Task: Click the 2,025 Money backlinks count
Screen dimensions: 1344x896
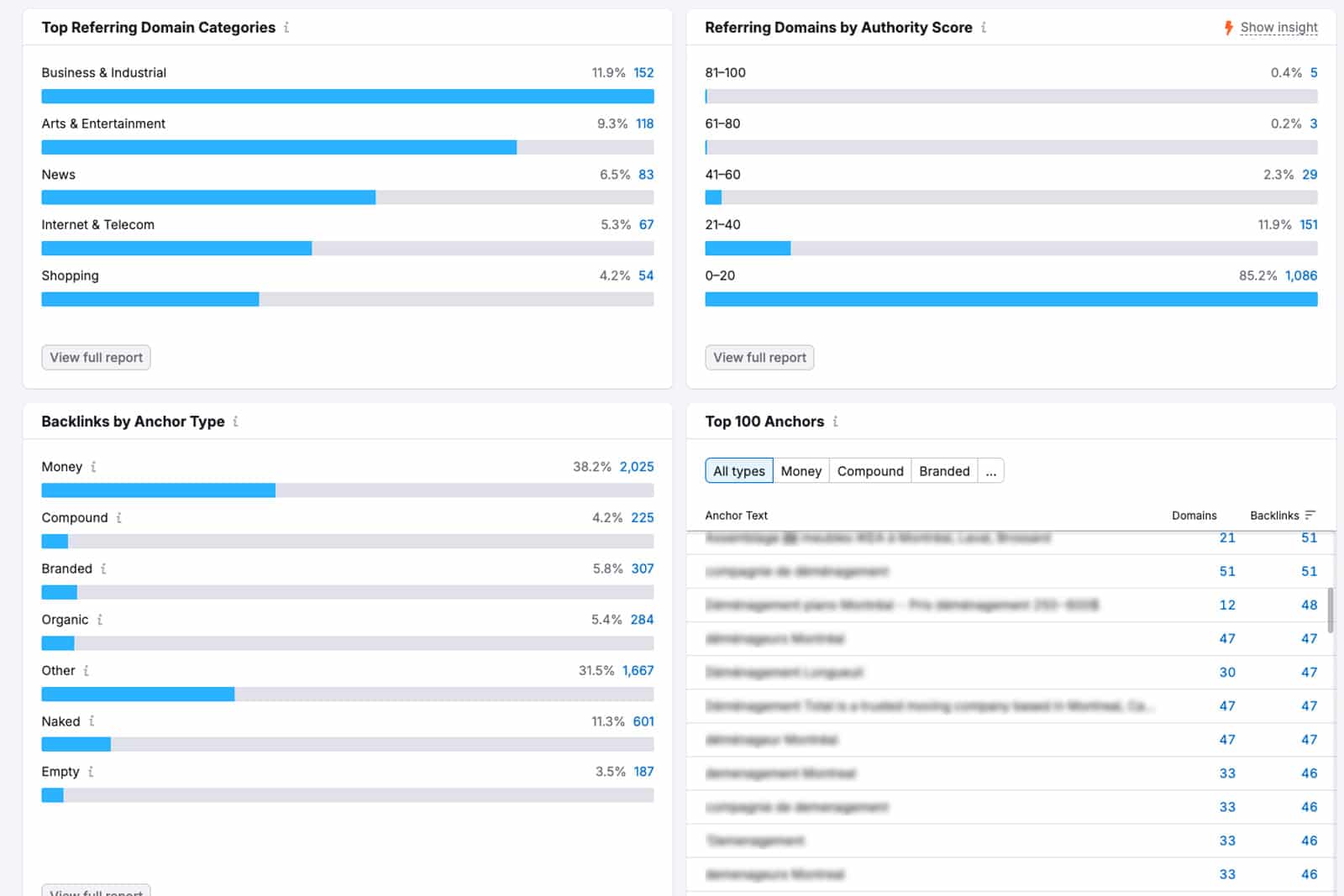Action: pyautogui.click(x=636, y=467)
